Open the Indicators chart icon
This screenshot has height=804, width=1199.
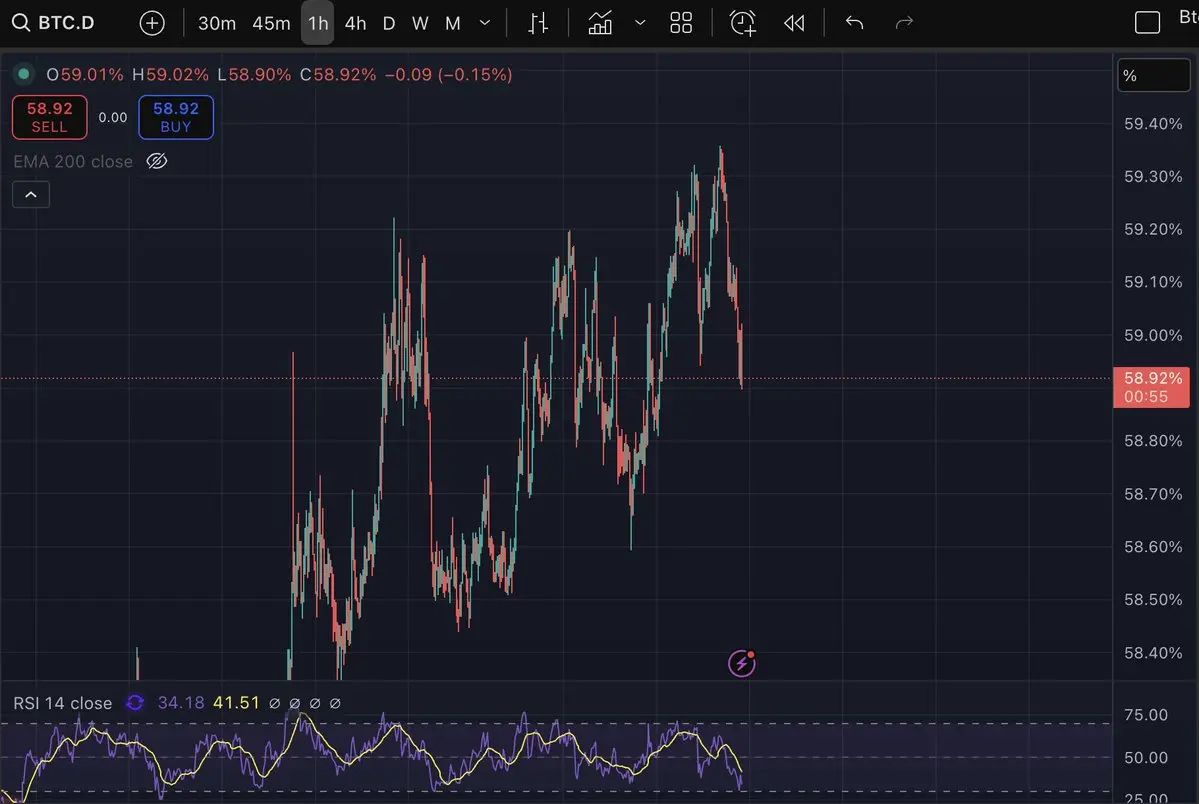coord(600,23)
